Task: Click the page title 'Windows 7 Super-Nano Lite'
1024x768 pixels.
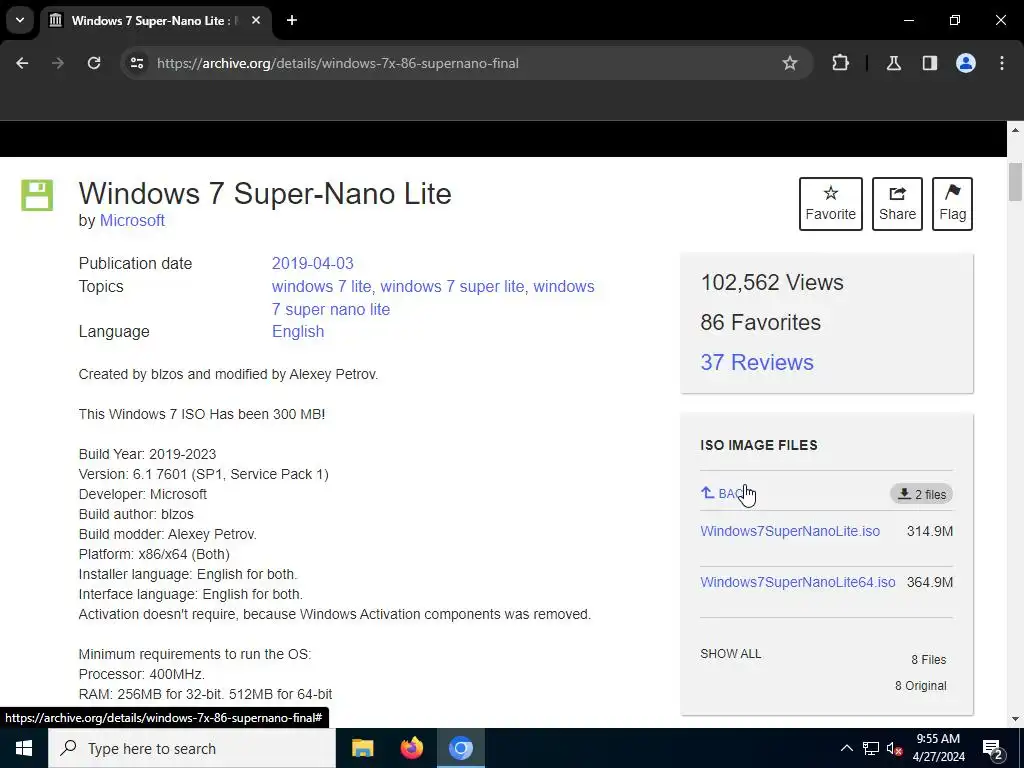Action: coord(265,194)
